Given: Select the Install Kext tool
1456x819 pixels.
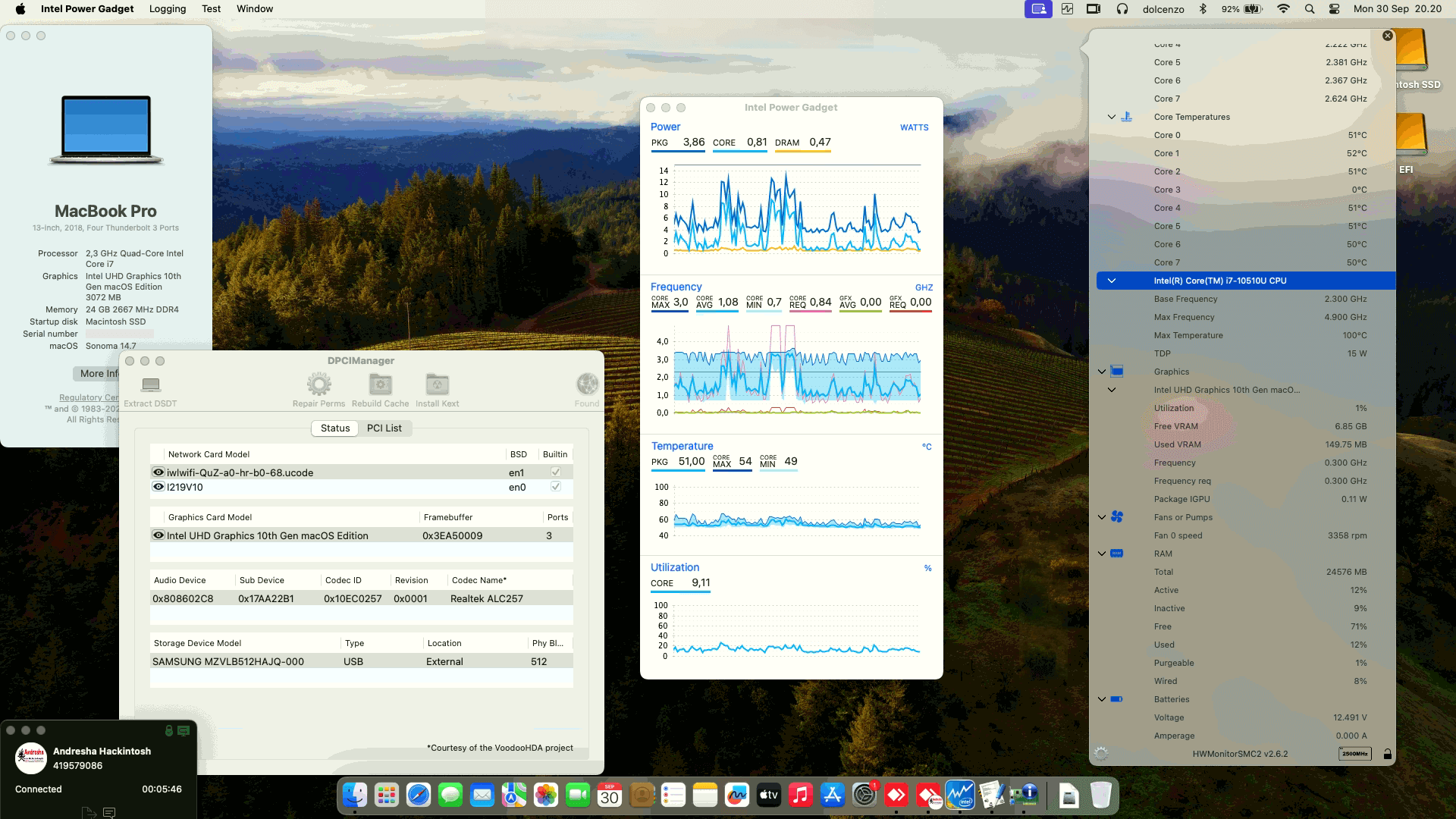Looking at the screenshot, I should point(438,385).
